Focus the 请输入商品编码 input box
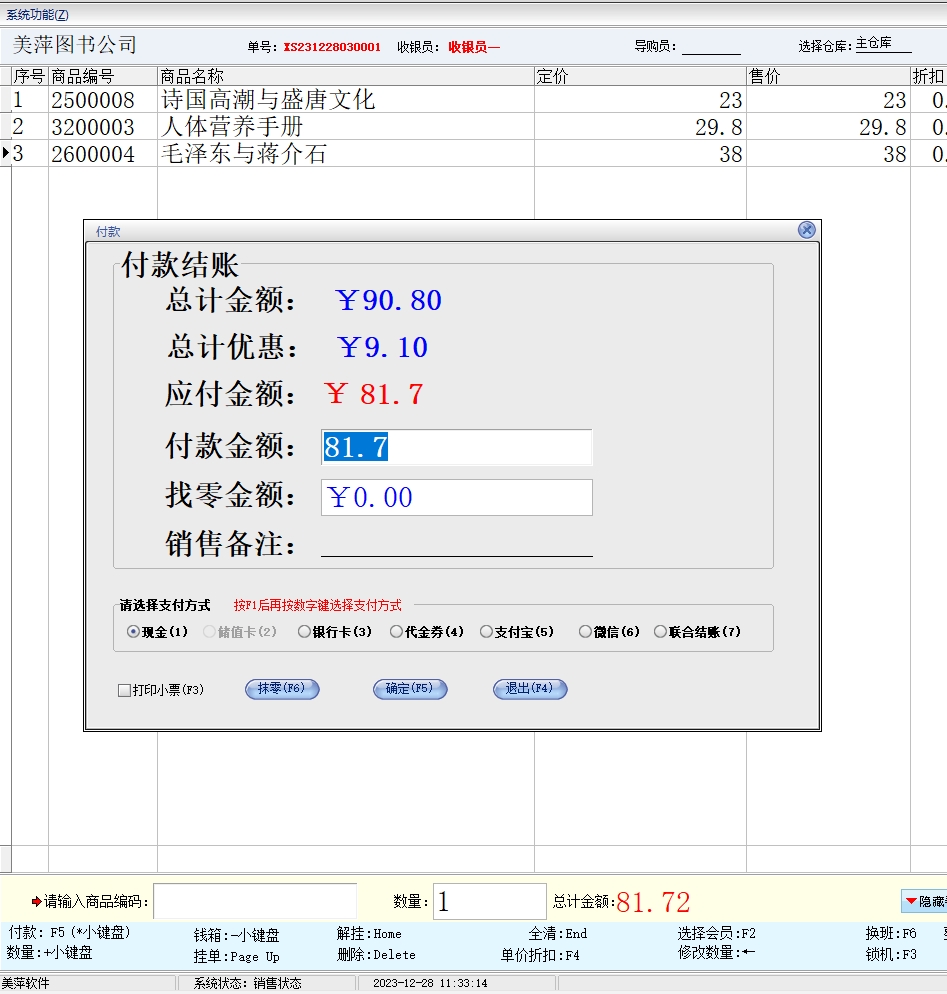Screen dimensions: 947x994 click(x=254, y=901)
